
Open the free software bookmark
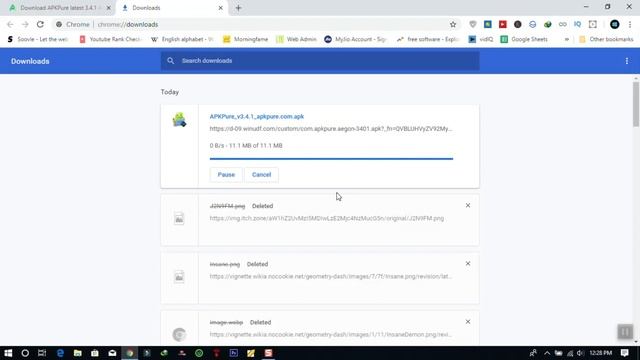[x=428, y=39]
